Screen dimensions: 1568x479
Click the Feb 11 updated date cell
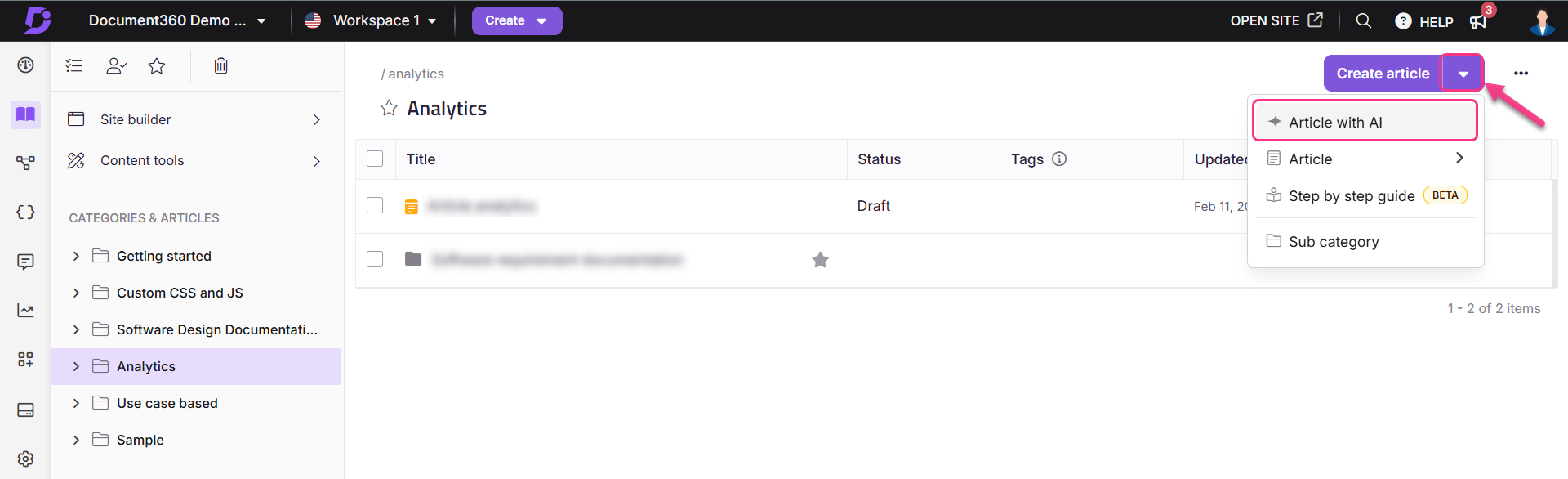1221,207
